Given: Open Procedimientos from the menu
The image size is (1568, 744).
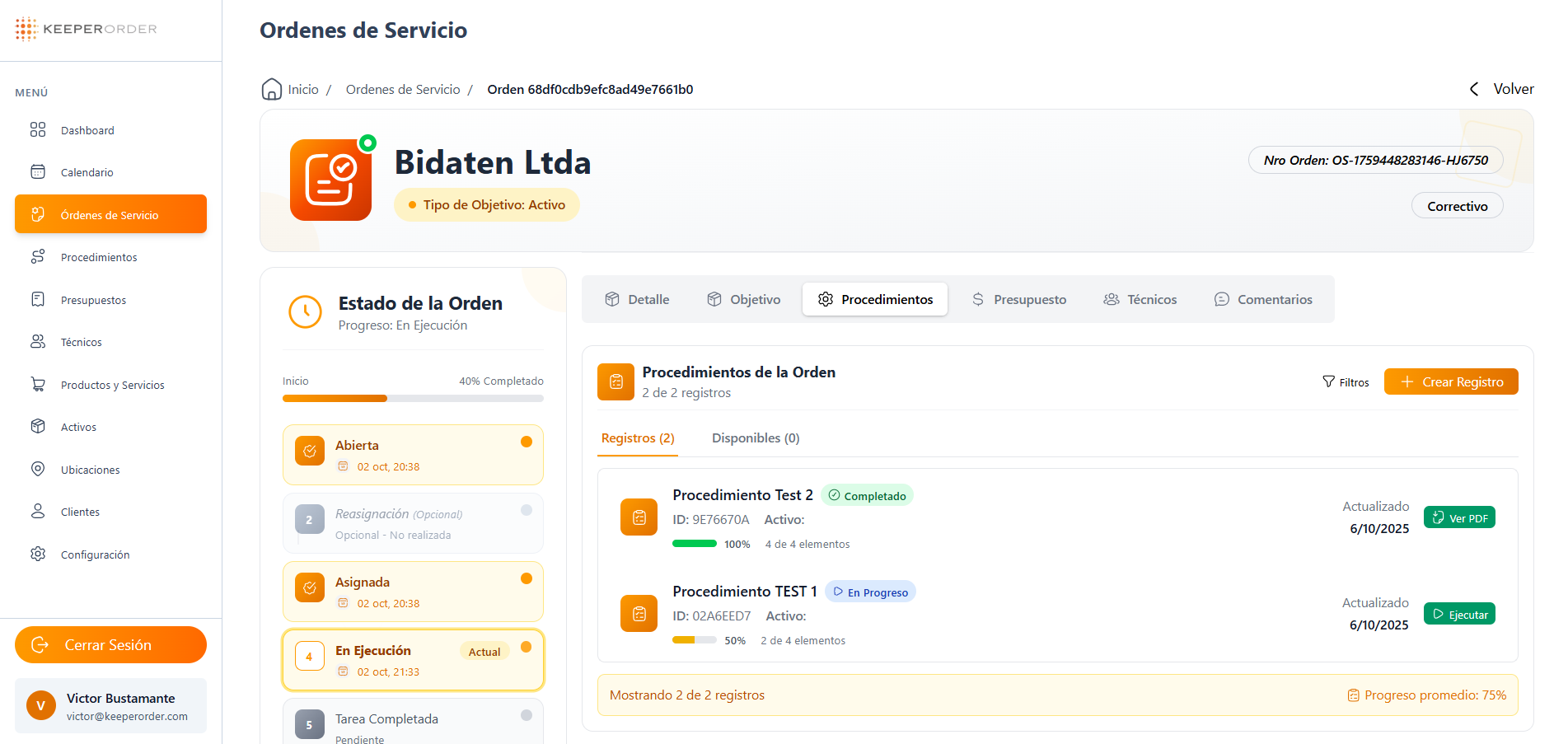Looking at the screenshot, I should (100, 256).
